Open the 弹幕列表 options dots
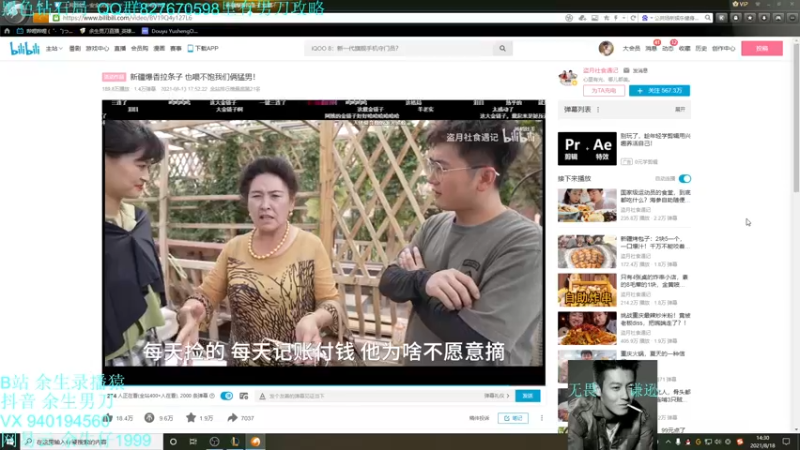Viewport: 800px width, 450px height. click(598, 109)
